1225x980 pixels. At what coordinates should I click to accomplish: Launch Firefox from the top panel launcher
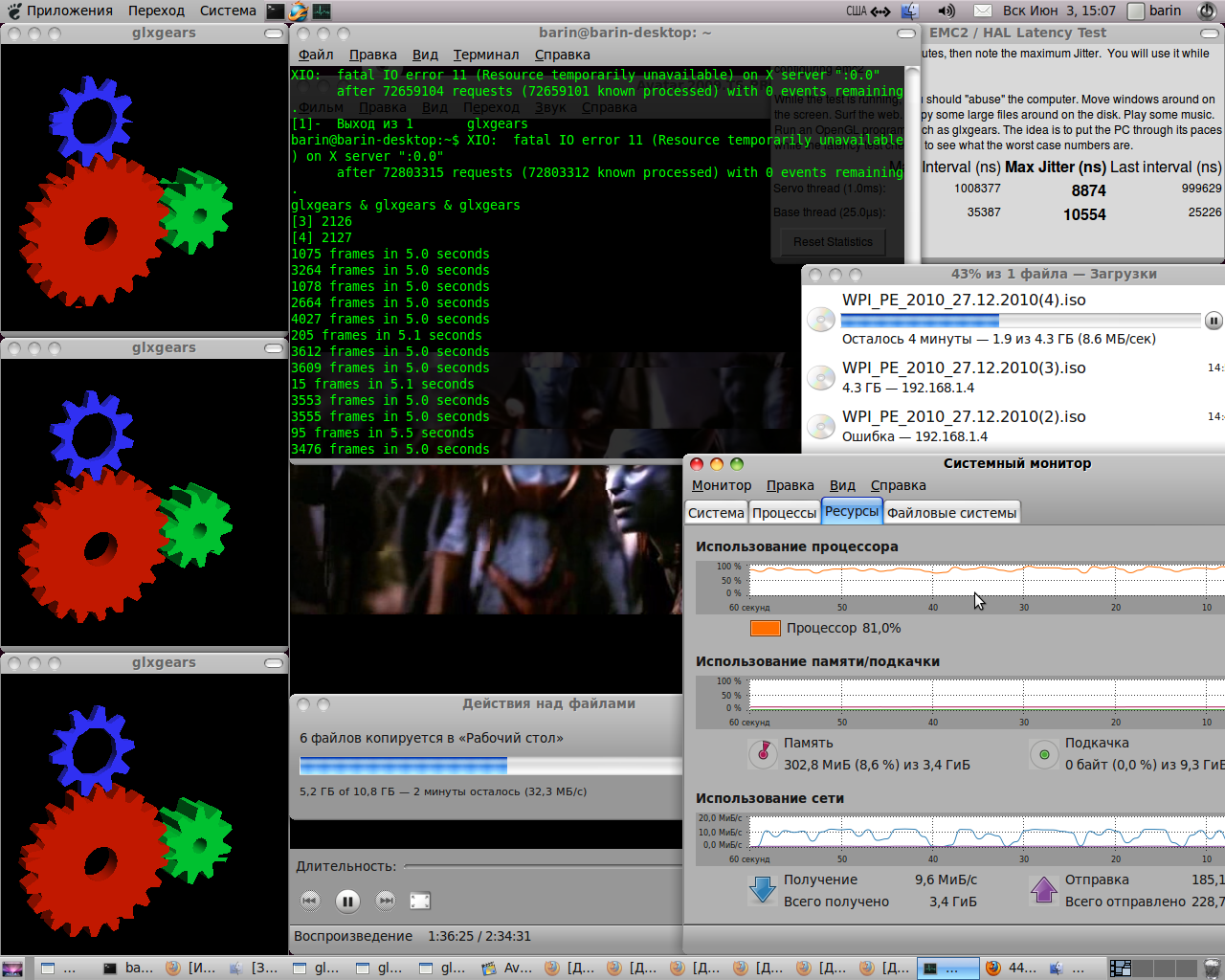(x=299, y=11)
